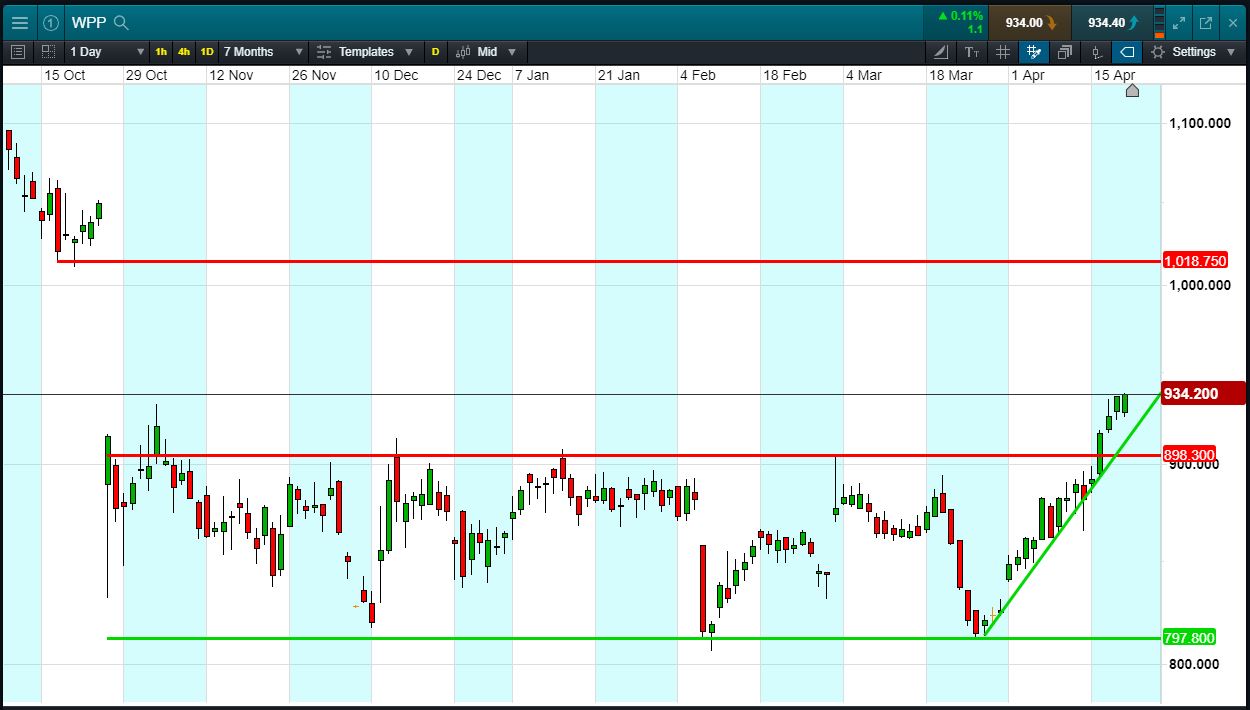This screenshot has width=1250, height=710.
Task: Click the yellow D default template button
Action: coord(435,52)
